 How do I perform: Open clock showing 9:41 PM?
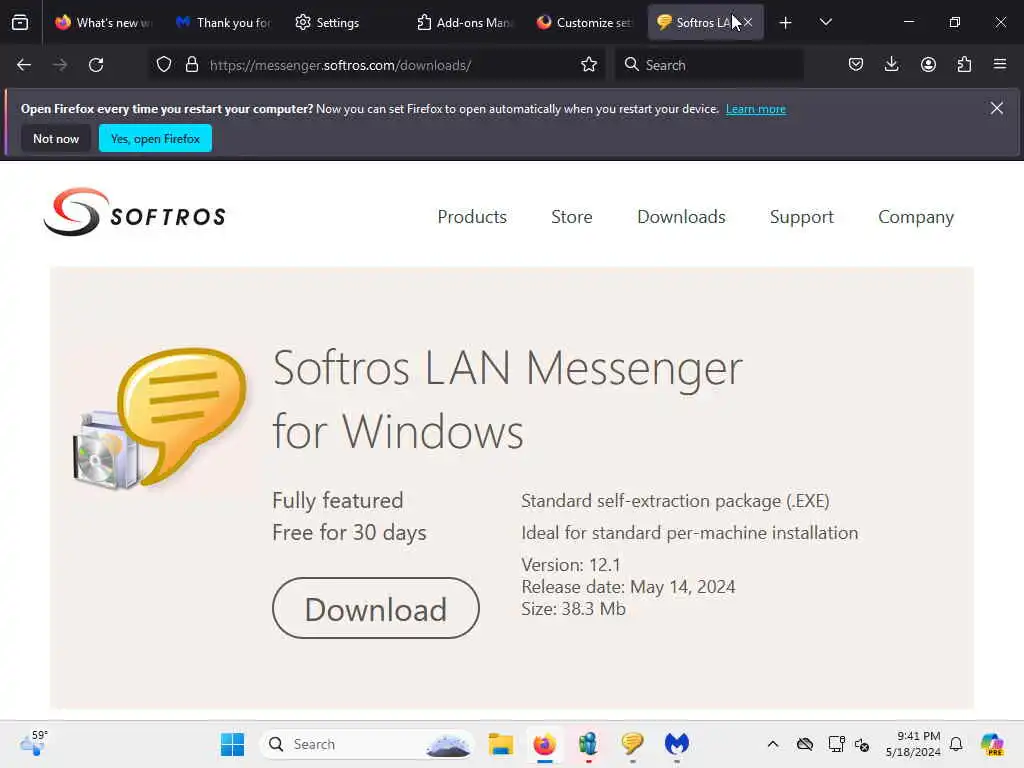coord(913,744)
